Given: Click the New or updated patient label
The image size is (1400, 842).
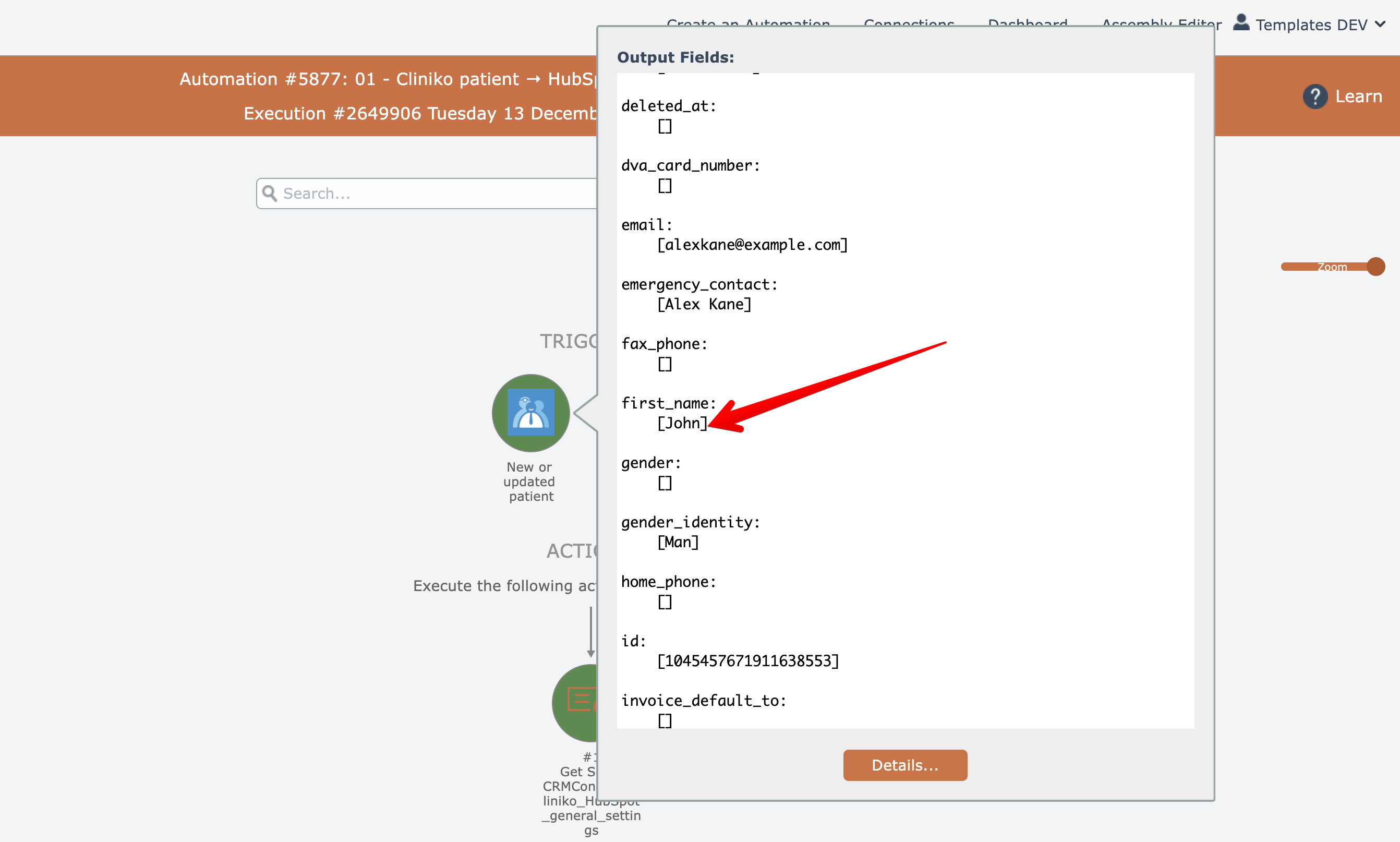Looking at the screenshot, I should point(529,481).
